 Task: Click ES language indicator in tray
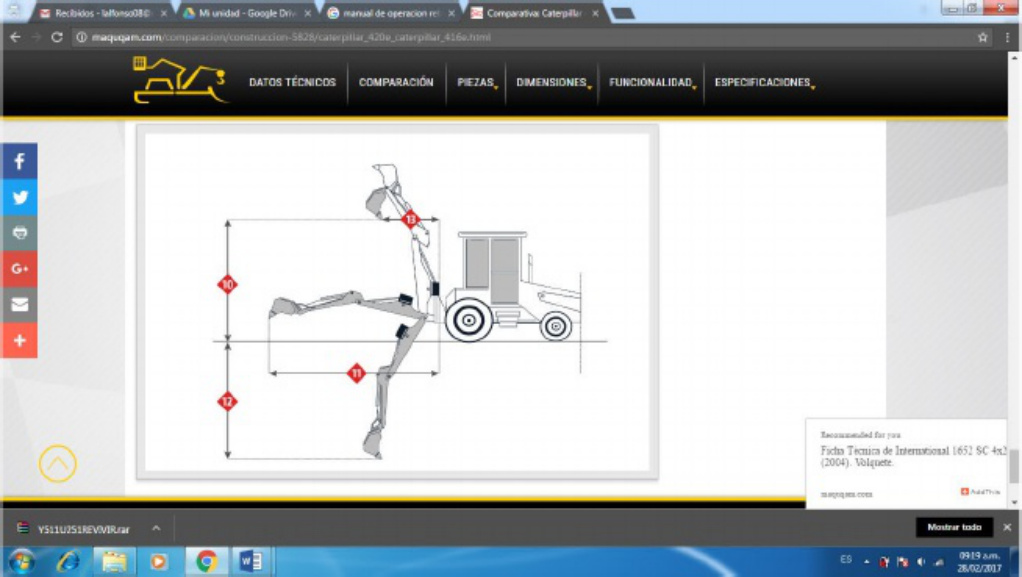[x=845, y=560]
